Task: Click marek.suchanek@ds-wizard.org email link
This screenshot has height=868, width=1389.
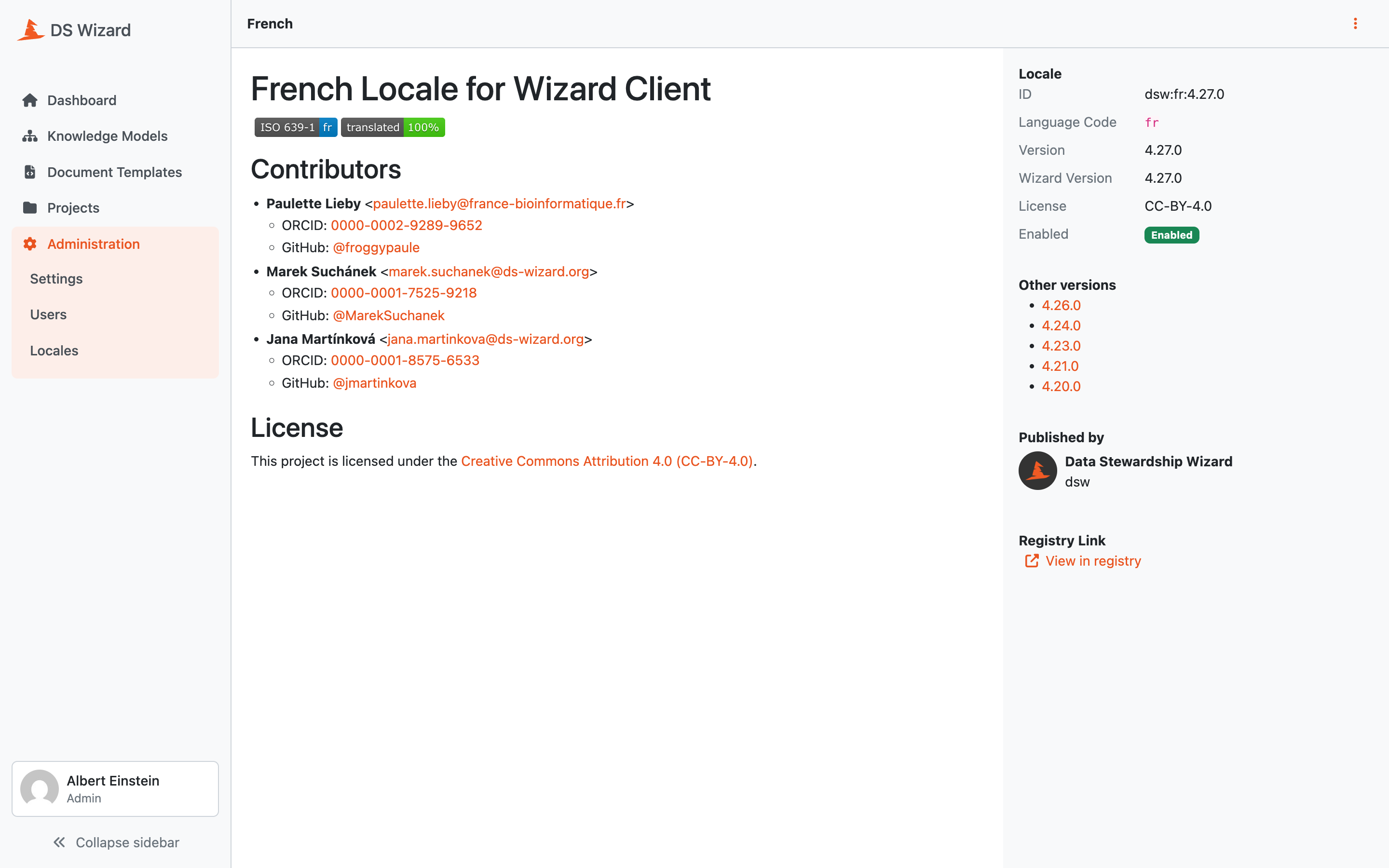Action: click(489, 271)
